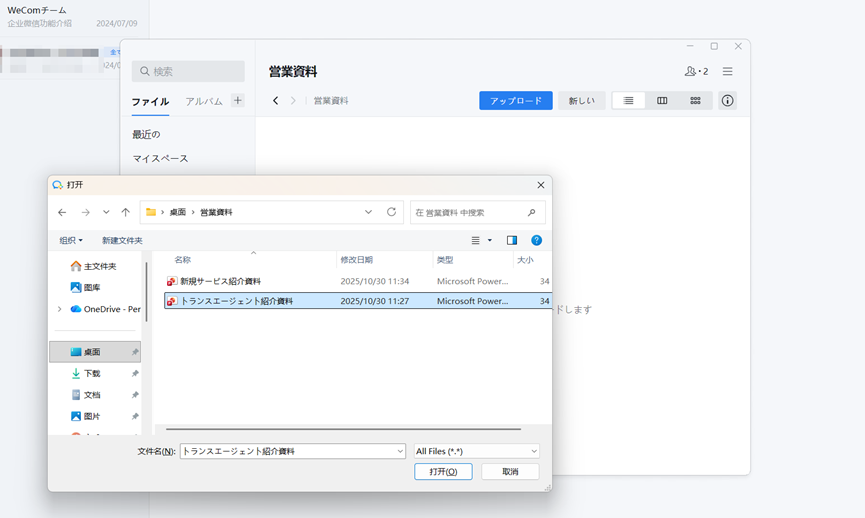Open the 组织 dropdown menu

[x=71, y=241]
